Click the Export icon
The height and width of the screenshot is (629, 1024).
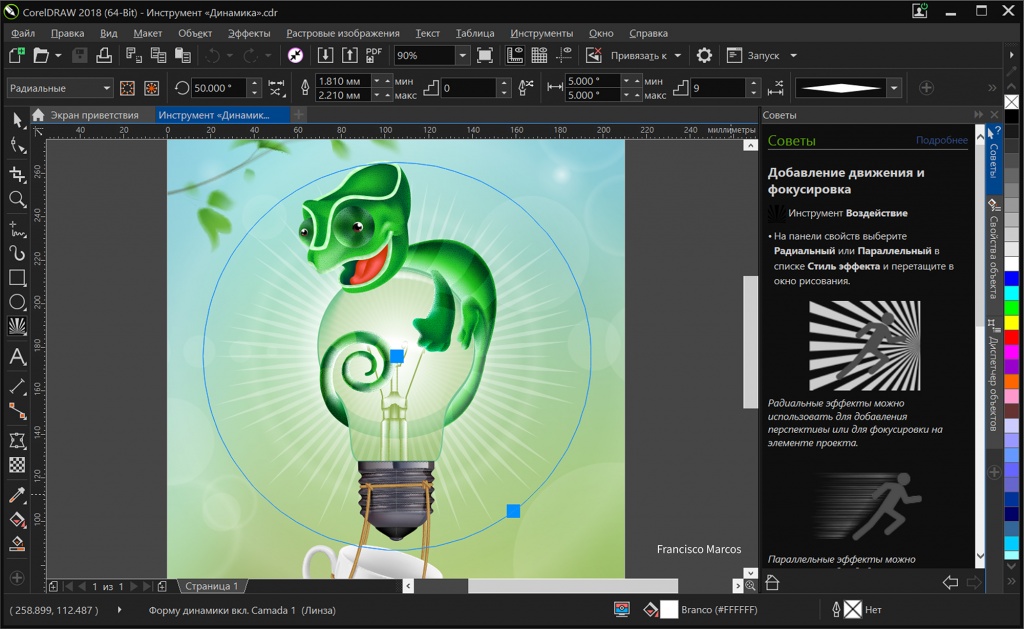(349, 56)
